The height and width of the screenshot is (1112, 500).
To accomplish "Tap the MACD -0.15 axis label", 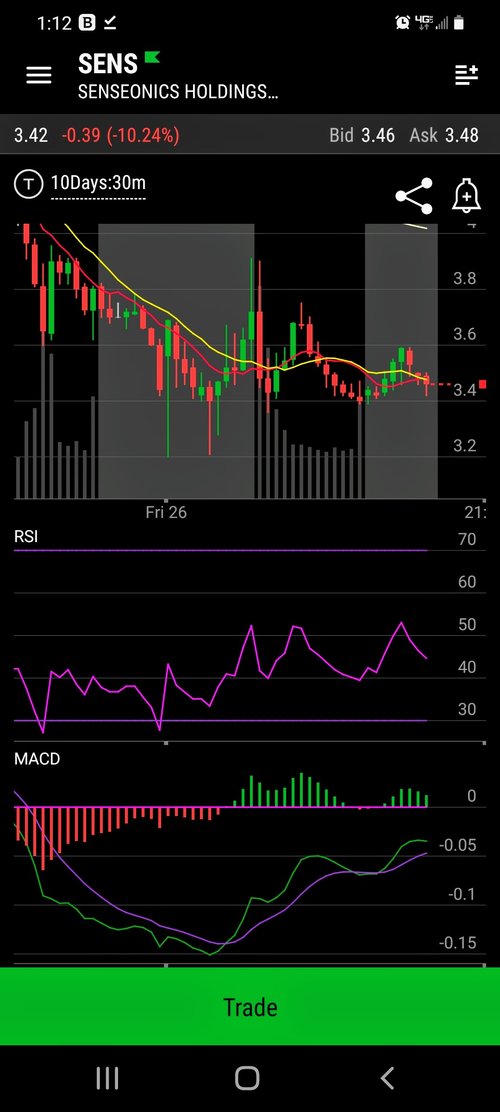I will (457, 943).
